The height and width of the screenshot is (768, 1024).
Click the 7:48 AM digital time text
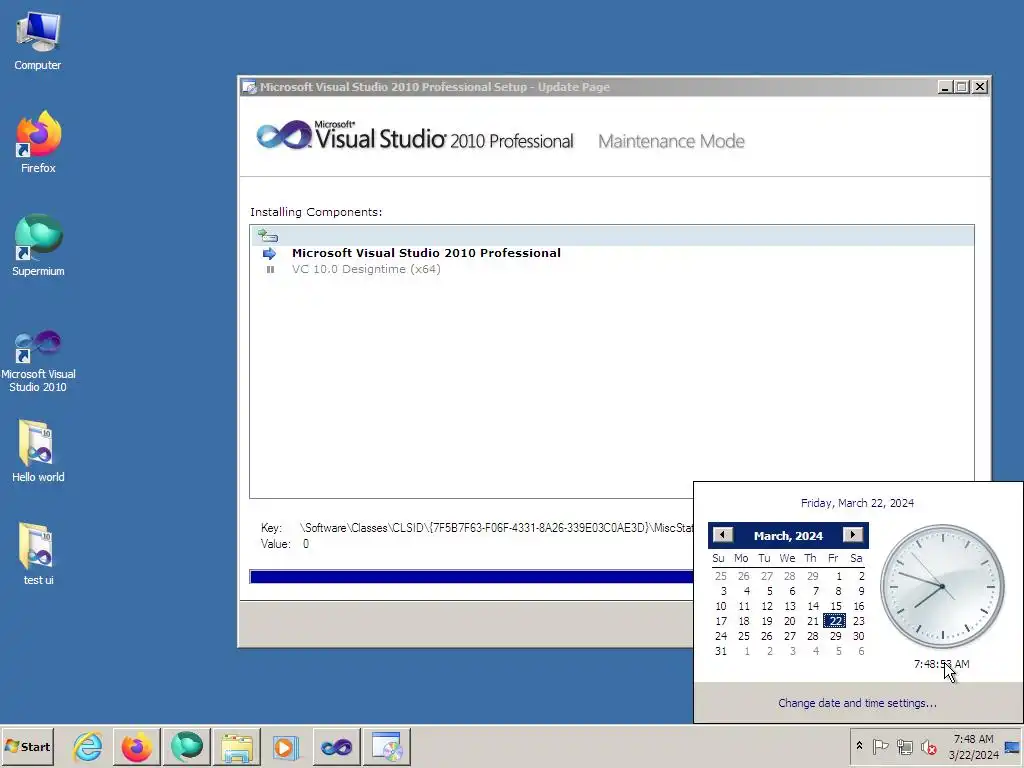(x=941, y=664)
